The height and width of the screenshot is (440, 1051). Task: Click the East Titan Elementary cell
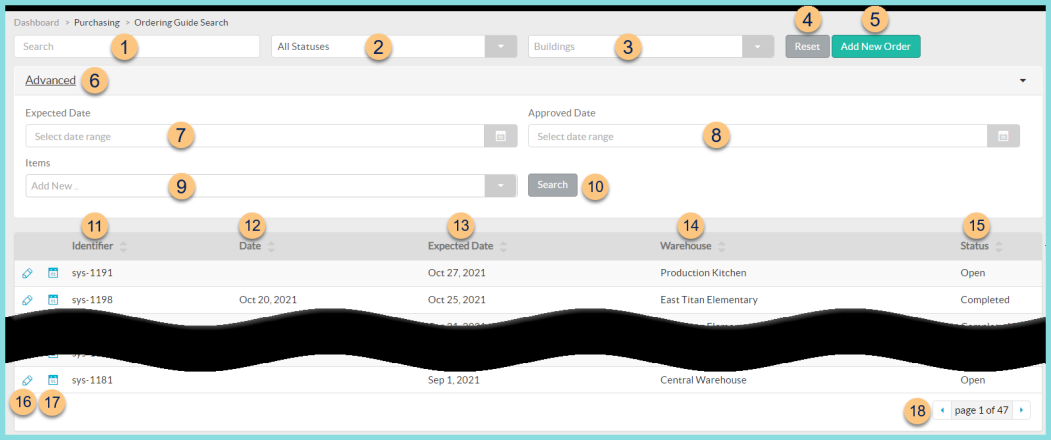click(x=709, y=300)
